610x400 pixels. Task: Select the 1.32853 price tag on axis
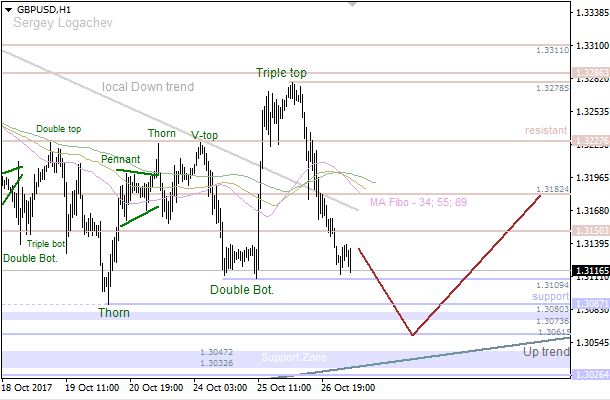pos(589,73)
